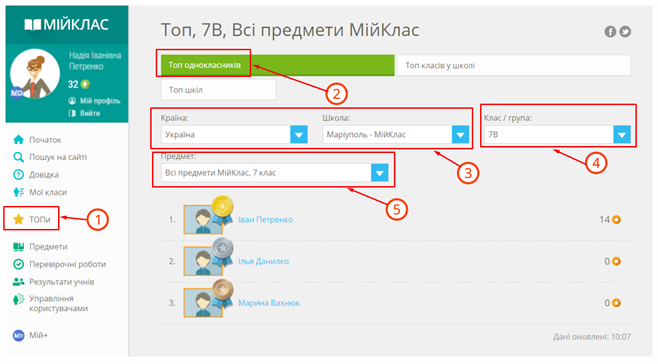Open Іван Петренко's profile link
The width and height of the screenshot is (658, 364).
[x=266, y=220]
